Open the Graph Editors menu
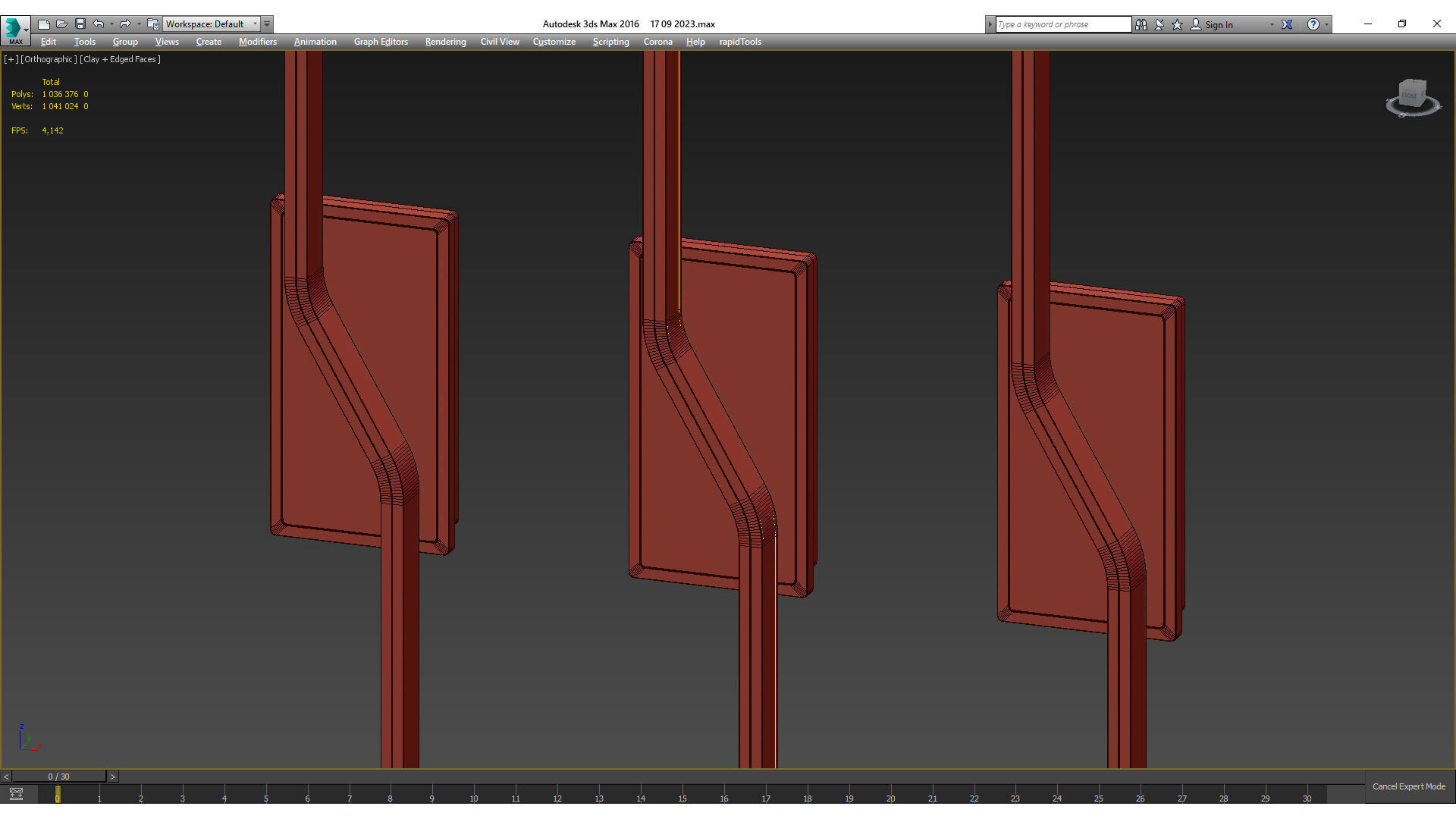 click(381, 42)
